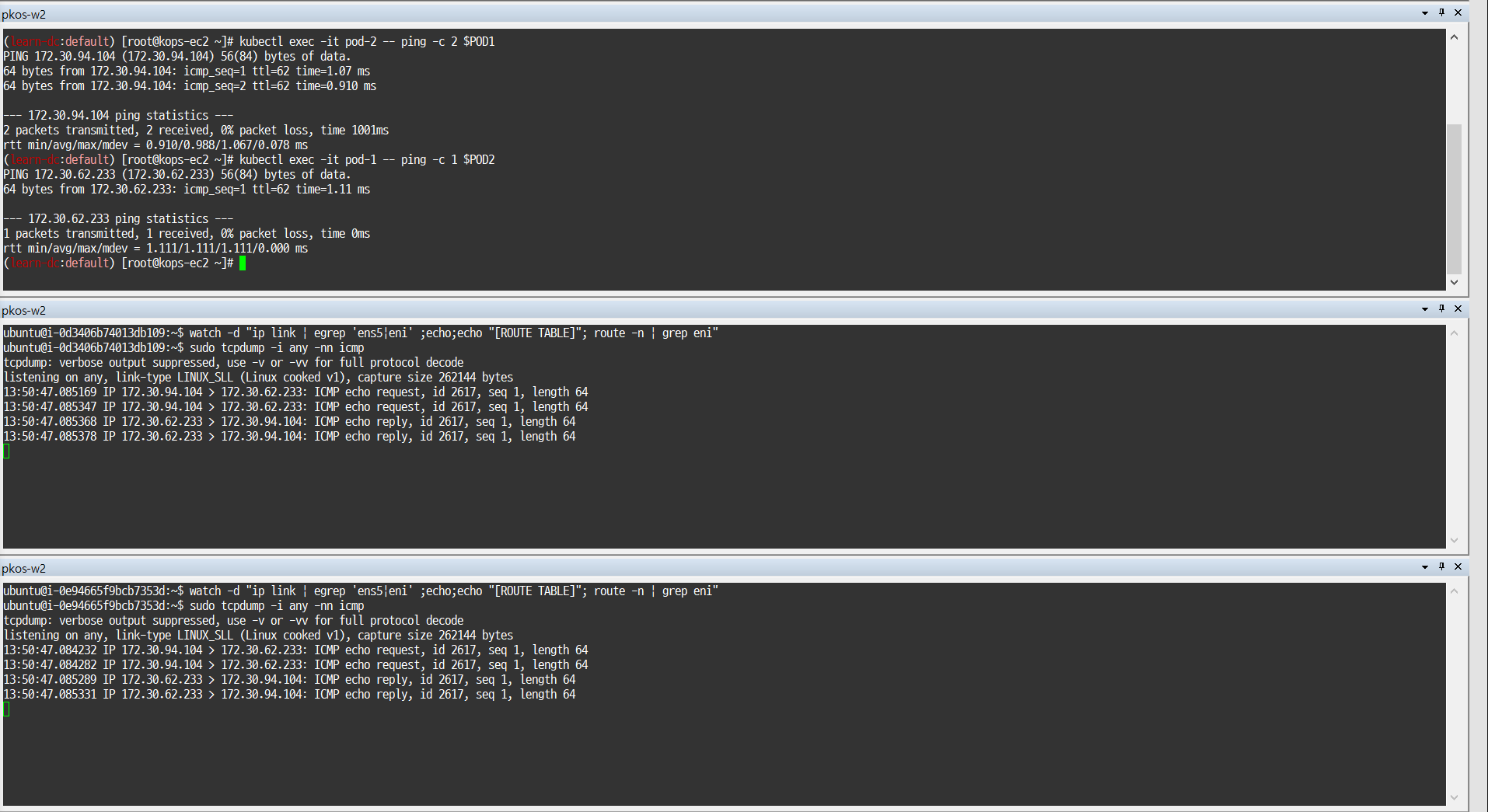Screen dimensions: 1488x812
Task: Click the scroll-up arrow in the top terminal
Action: point(1455,36)
